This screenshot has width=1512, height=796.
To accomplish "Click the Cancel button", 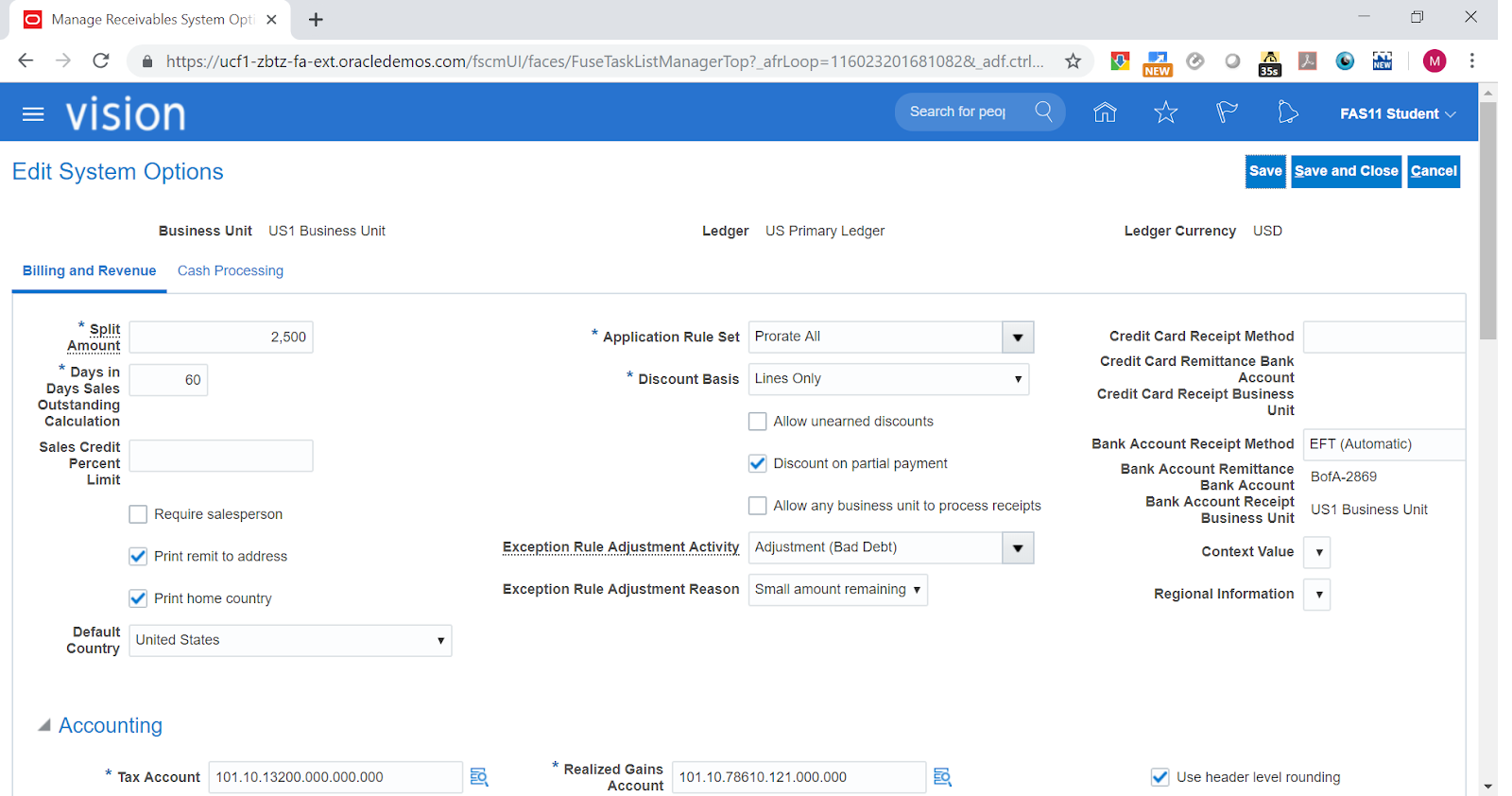I will point(1434,171).
